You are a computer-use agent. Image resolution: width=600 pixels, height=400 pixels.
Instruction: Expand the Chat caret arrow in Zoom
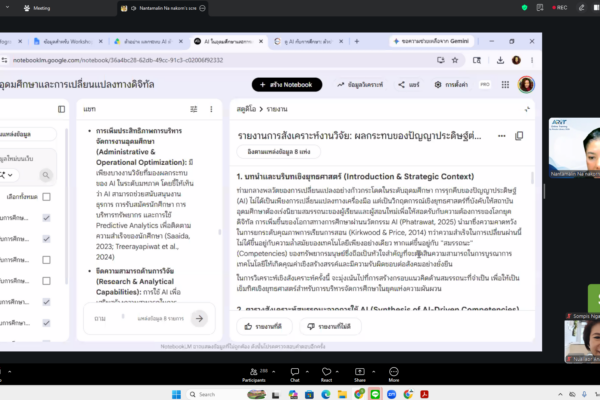(x=307, y=371)
